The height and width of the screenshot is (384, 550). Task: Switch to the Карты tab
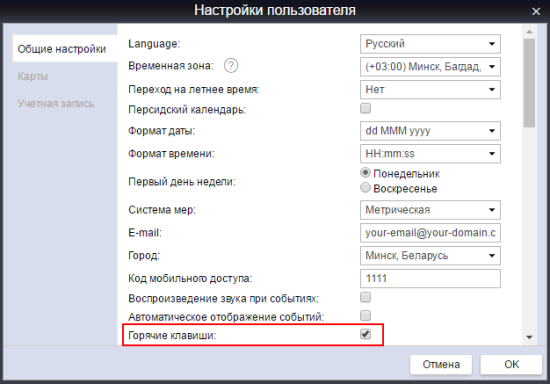pos(33,76)
